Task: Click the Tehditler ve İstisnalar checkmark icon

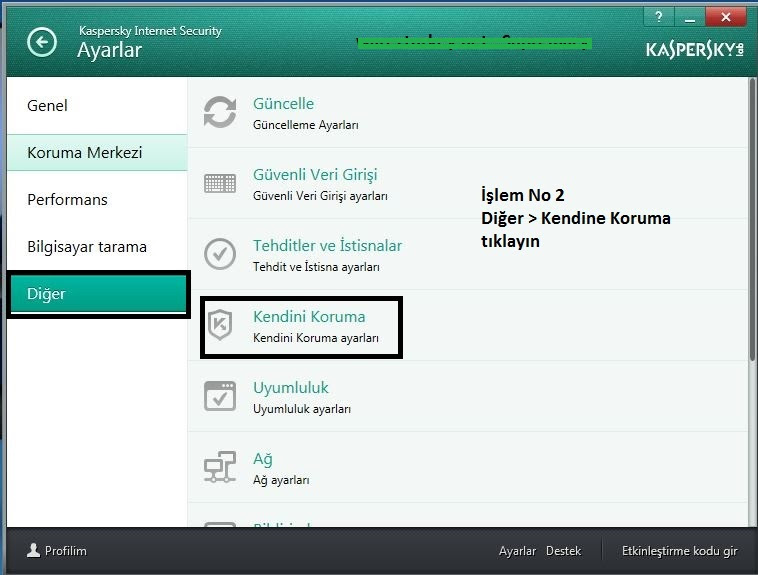Action: click(x=220, y=254)
